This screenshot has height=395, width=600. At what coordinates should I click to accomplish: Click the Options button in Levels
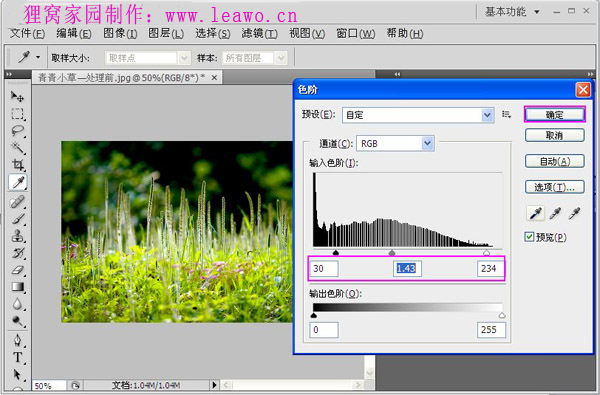[x=554, y=187]
